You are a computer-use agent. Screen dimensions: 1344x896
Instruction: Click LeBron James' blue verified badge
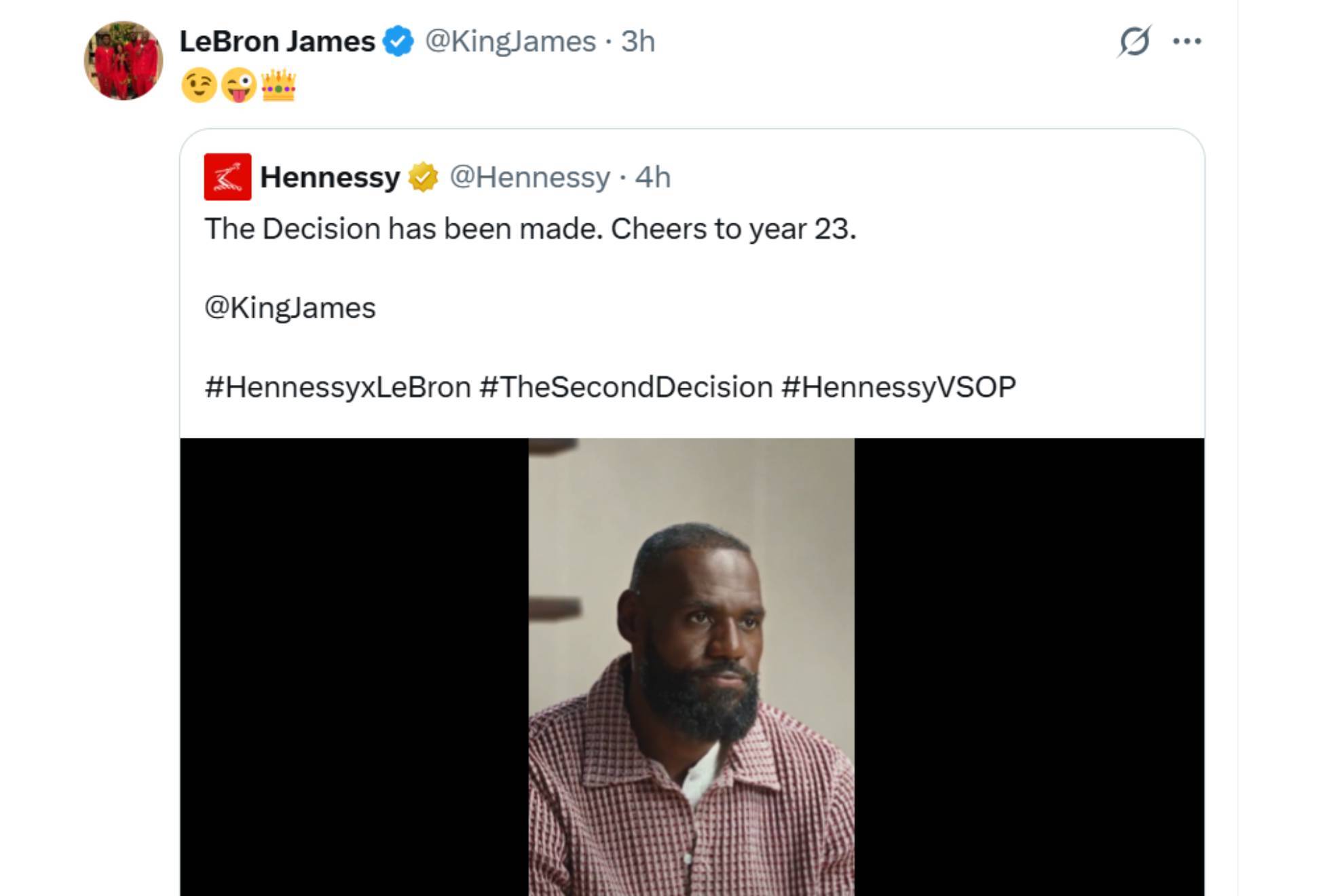(398, 41)
